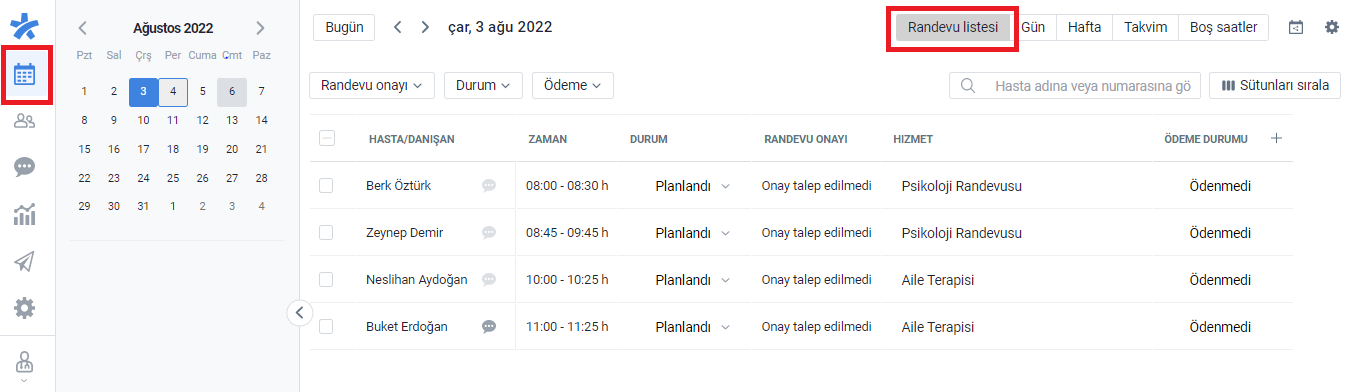Screen dimensions: 1350x392
Task: Tick the checkbox for Berk Öztürk
Action: coord(326,185)
